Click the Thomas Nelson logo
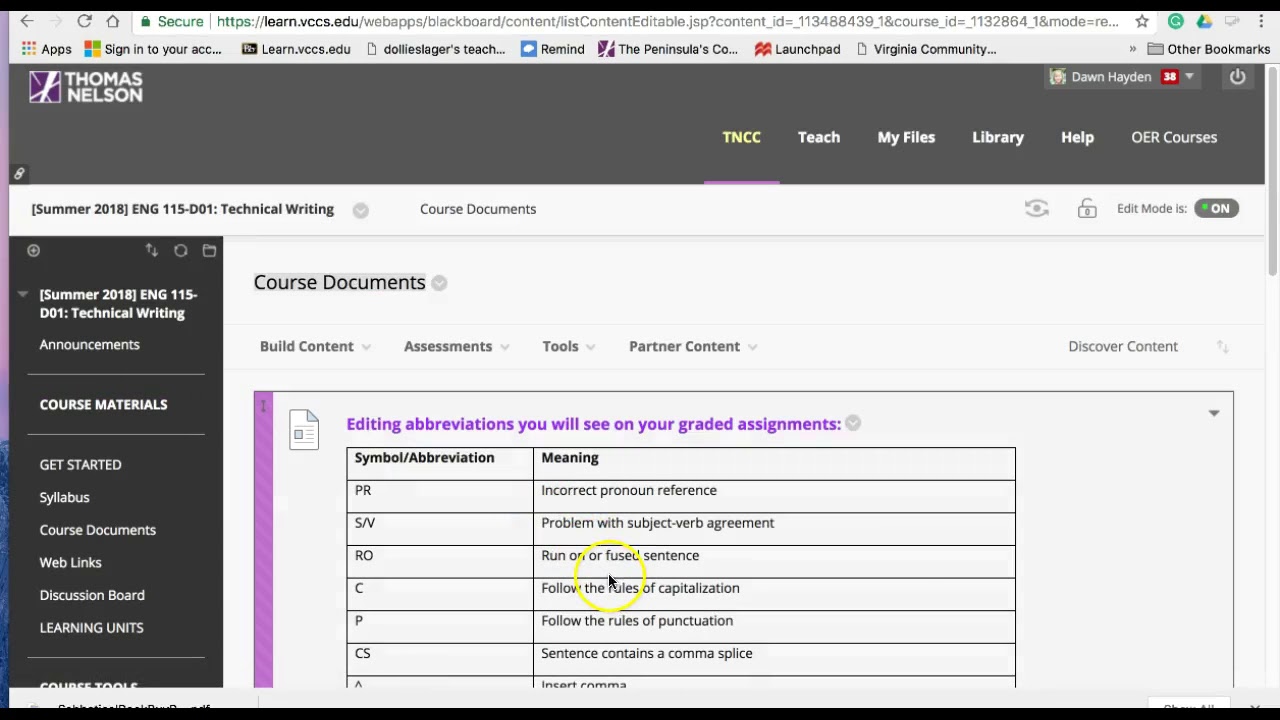This screenshot has height=720, width=1280. click(86, 87)
